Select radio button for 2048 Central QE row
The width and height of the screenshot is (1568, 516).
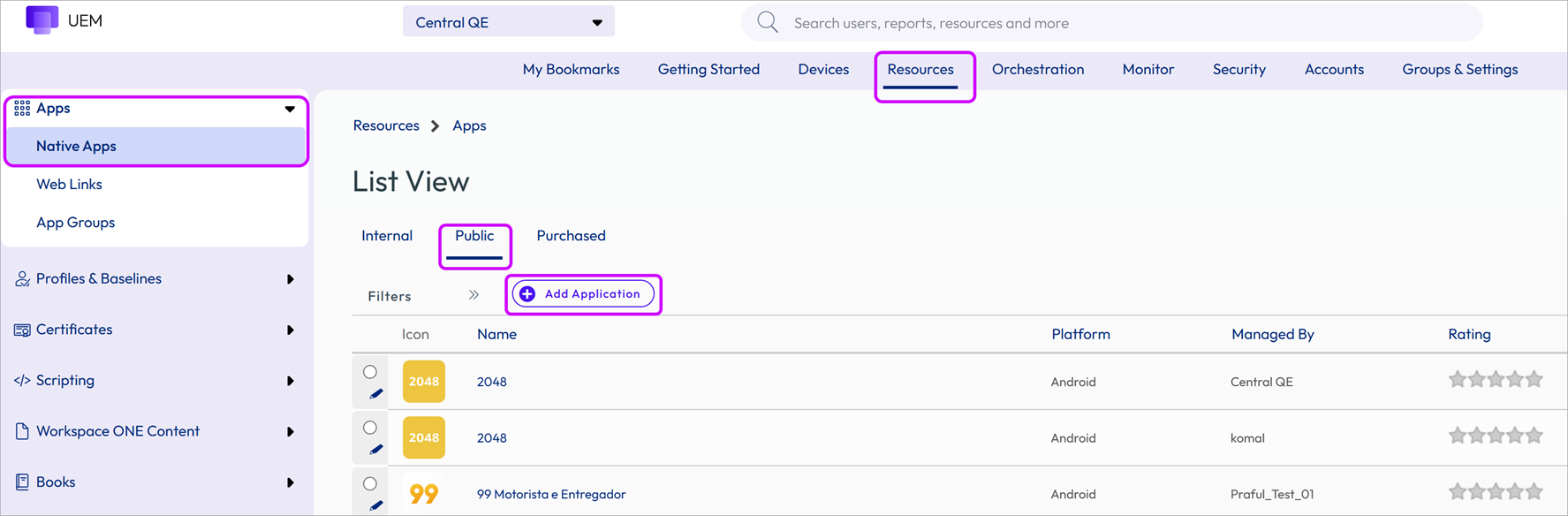[370, 372]
